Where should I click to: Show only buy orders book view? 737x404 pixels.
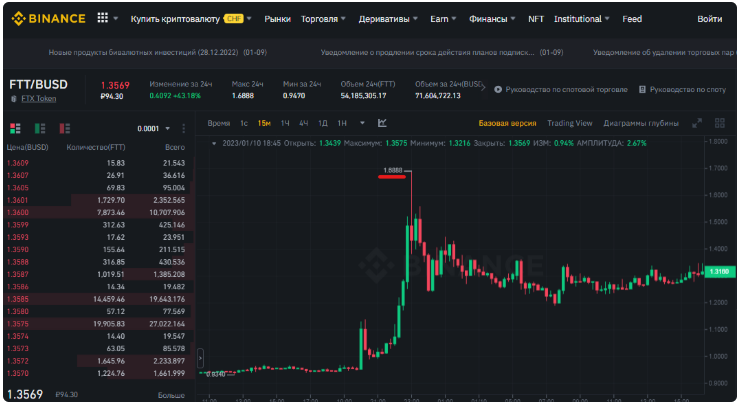[40, 128]
